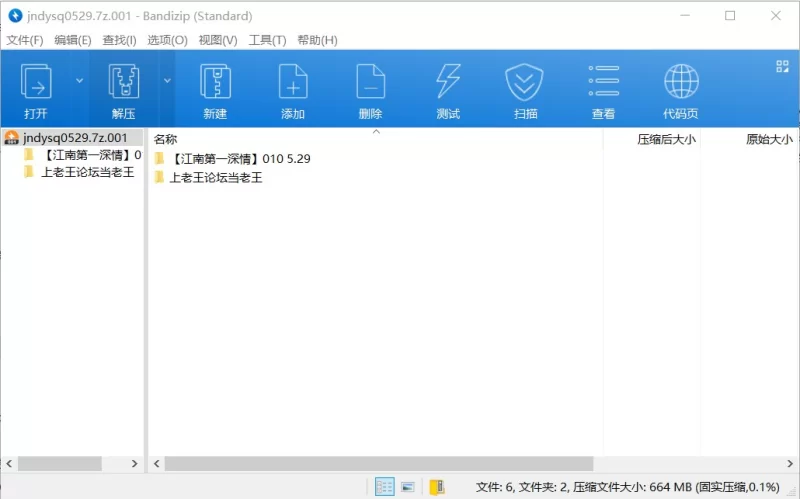Click the 打开 (Open) toolbar icon

point(36,82)
